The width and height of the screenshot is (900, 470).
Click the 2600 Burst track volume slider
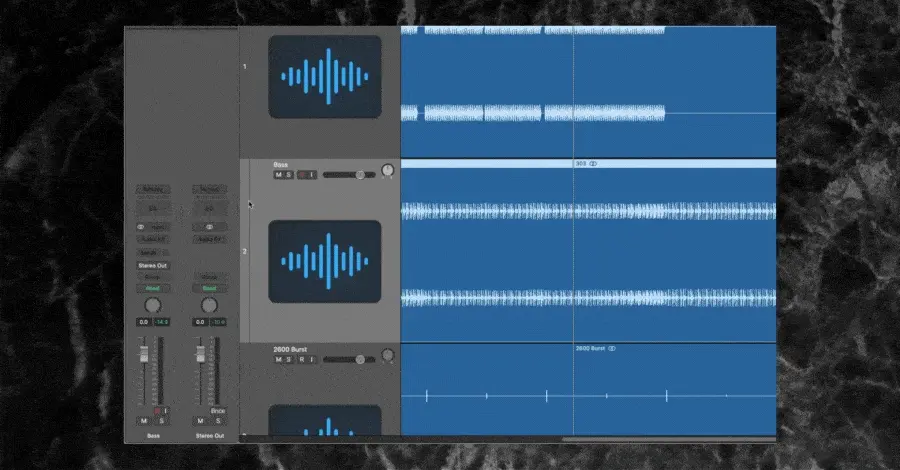[x=349, y=359]
